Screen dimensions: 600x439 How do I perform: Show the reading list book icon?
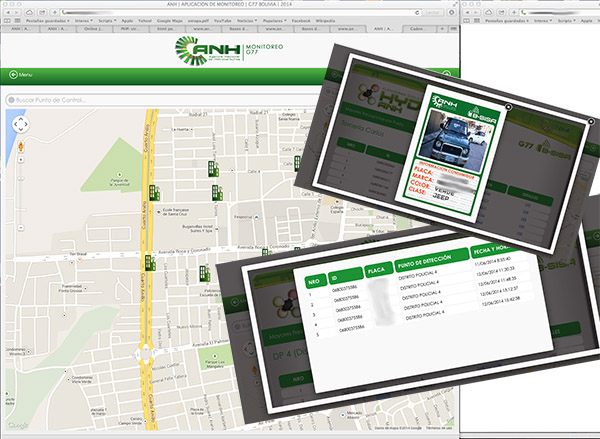click(8, 21)
